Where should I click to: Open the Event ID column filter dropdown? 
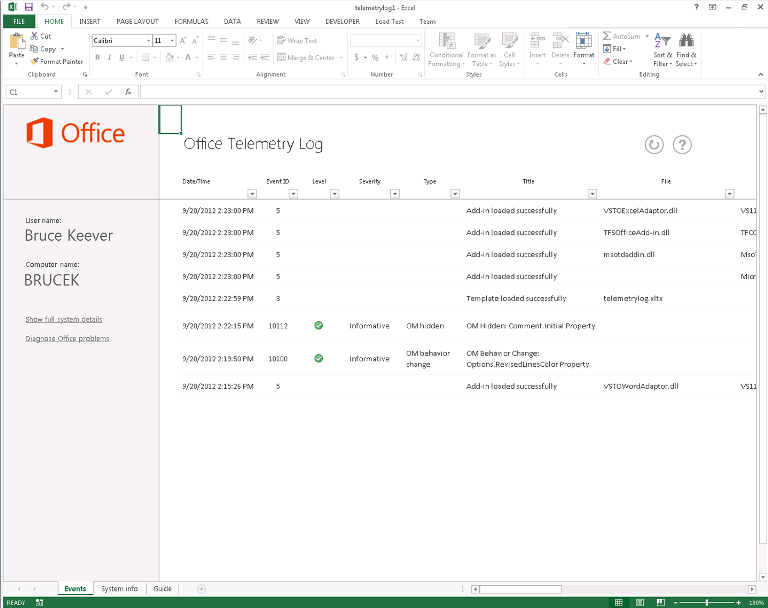[x=293, y=194]
